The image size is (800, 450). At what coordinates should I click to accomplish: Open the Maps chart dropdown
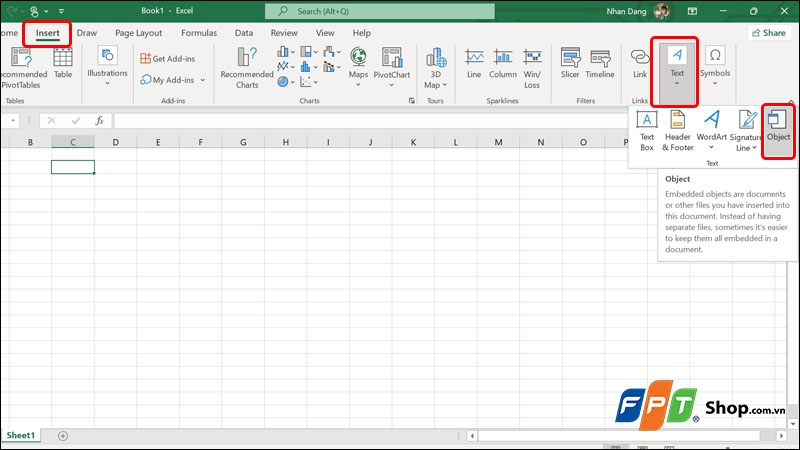coord(358,67)
